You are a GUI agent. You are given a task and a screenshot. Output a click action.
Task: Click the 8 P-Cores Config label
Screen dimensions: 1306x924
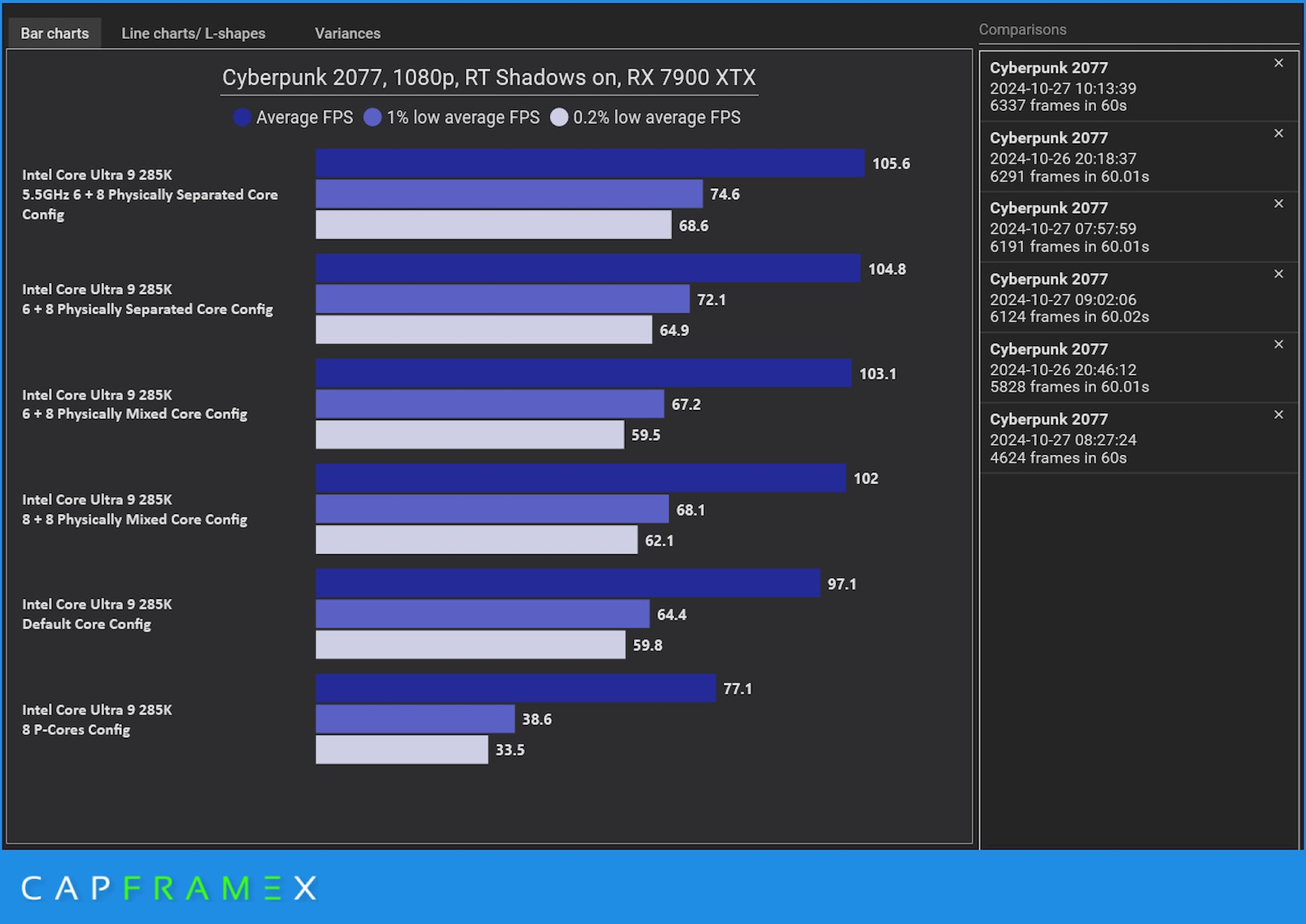point(97,719)
